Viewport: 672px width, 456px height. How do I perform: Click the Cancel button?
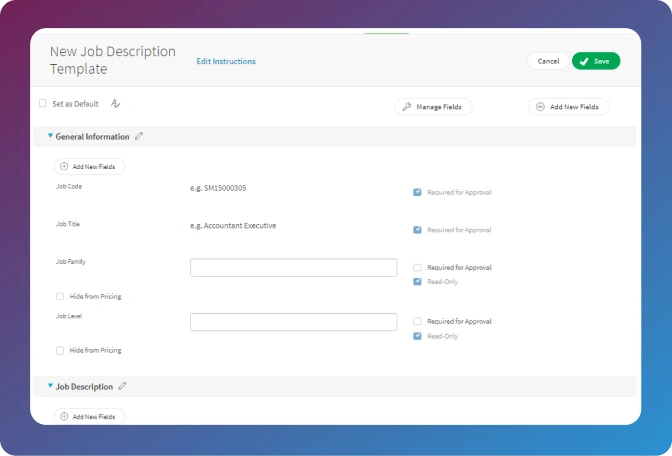[548, 61]
